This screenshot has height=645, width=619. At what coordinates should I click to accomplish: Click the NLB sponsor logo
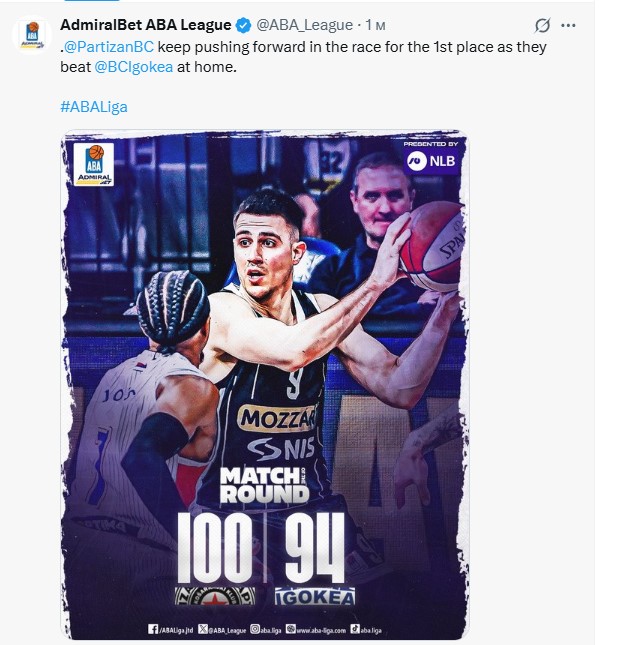pos(431,161)
